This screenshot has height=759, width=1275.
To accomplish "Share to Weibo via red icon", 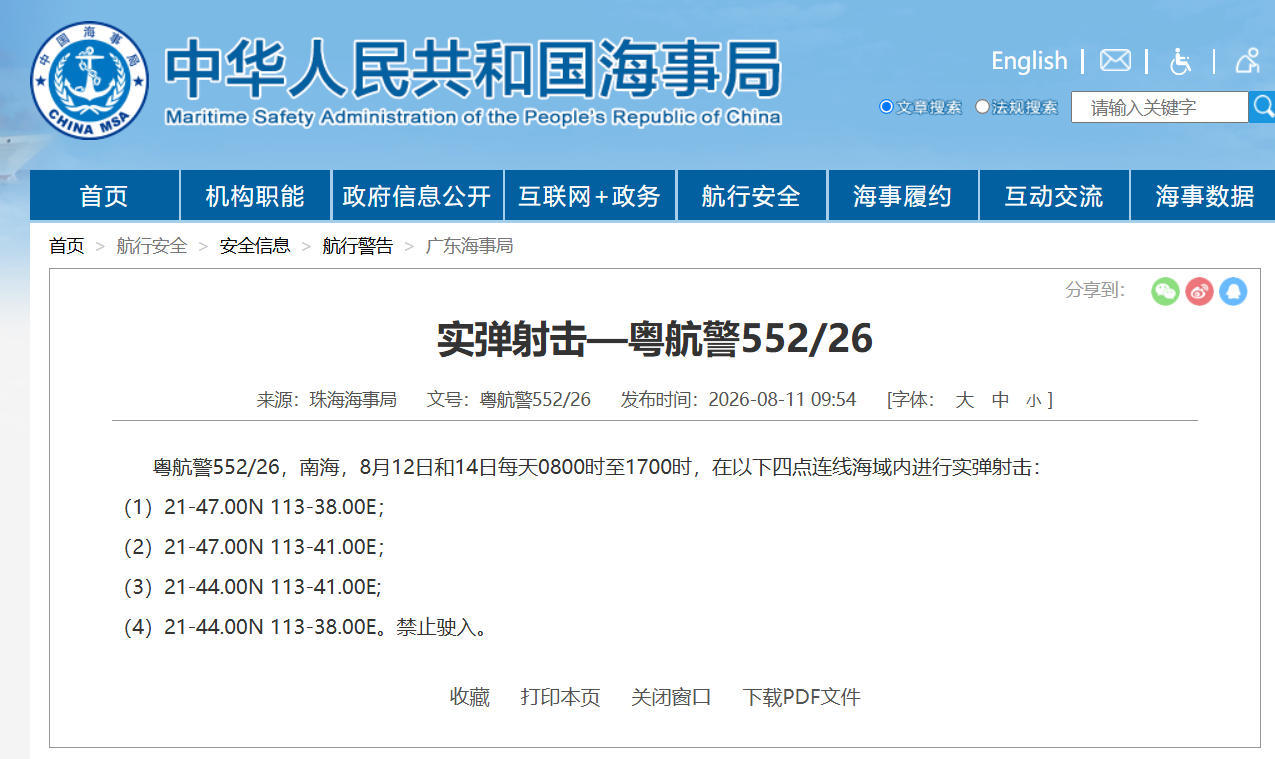I will click(1199, 291).
